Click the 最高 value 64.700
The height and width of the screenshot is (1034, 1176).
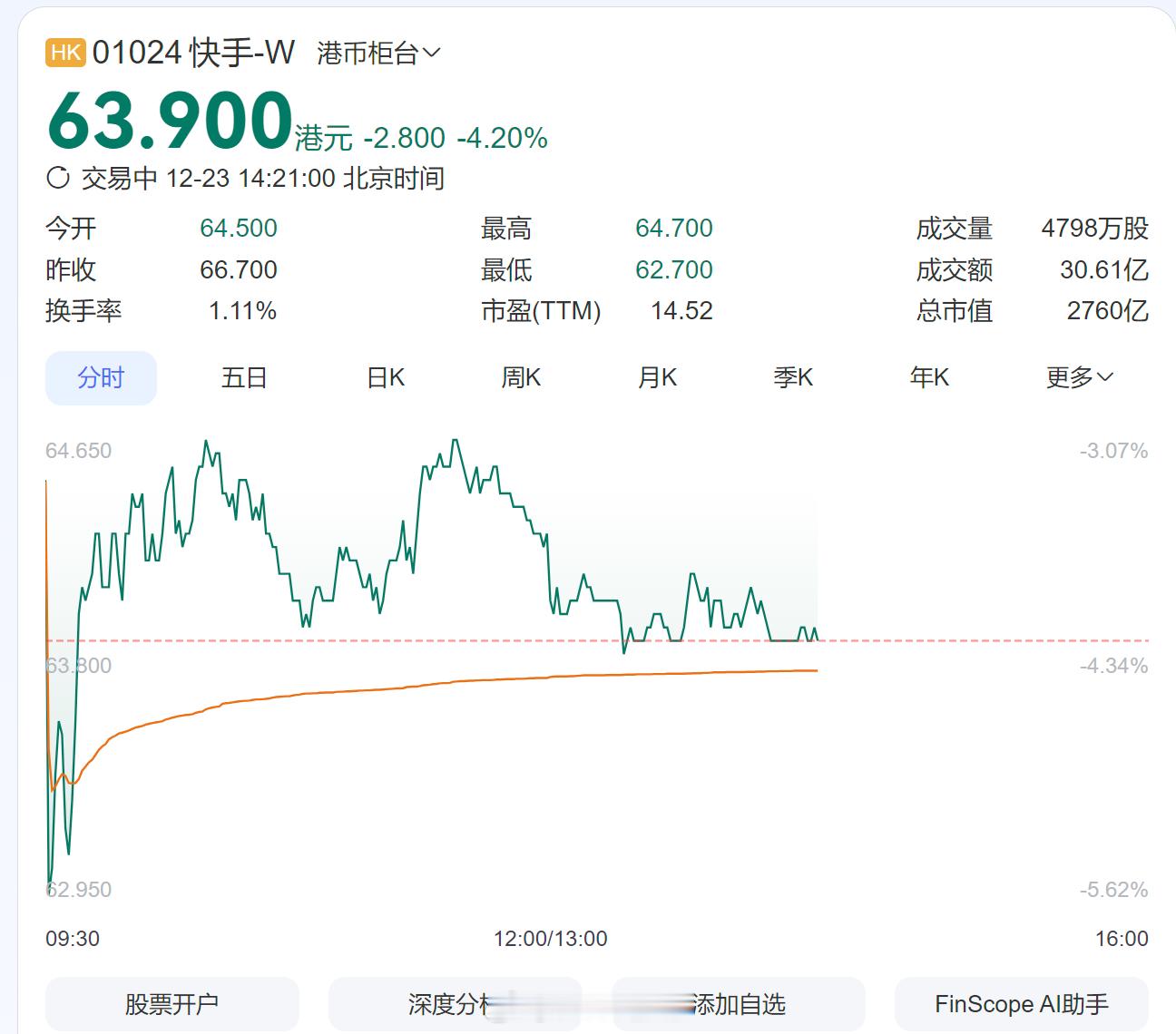click(674, 228)
